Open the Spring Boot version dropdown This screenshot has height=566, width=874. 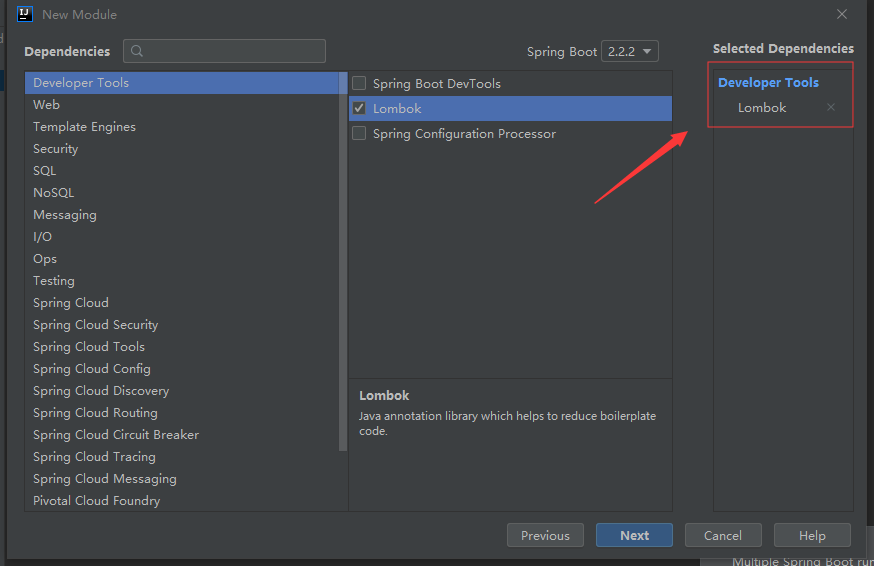pos(630,51)
